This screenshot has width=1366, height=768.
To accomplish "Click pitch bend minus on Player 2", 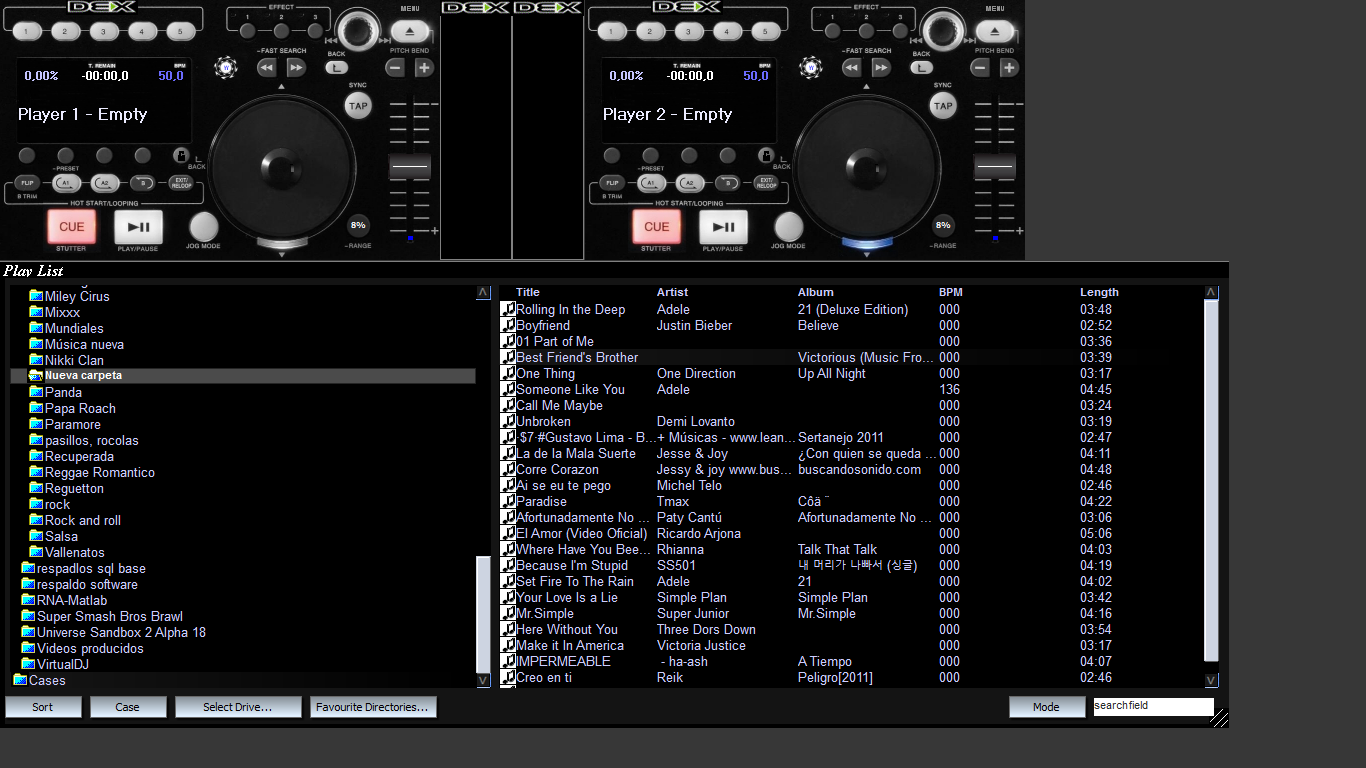I will (980, 68).
